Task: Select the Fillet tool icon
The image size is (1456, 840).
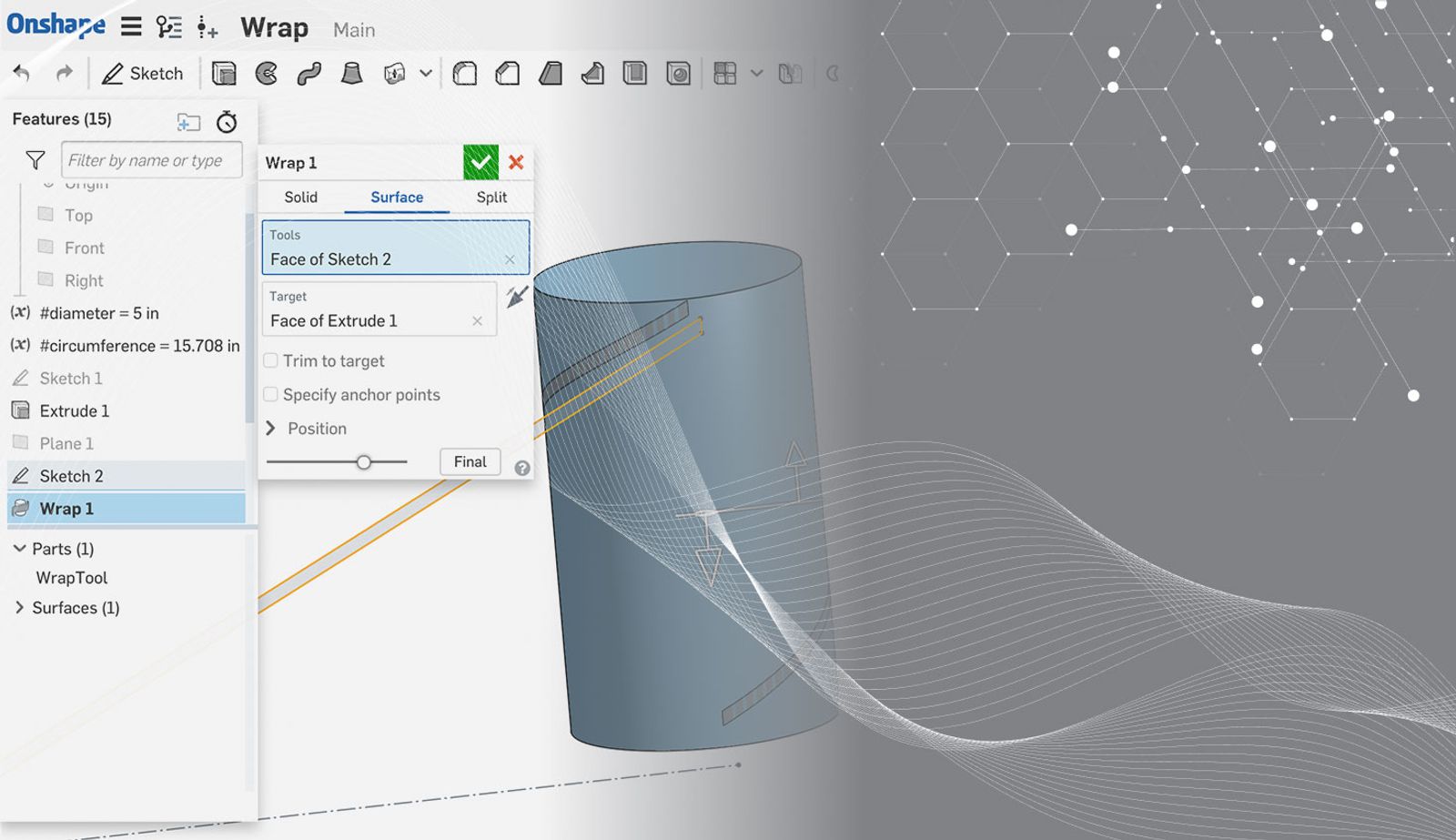Action: (465, 74)
